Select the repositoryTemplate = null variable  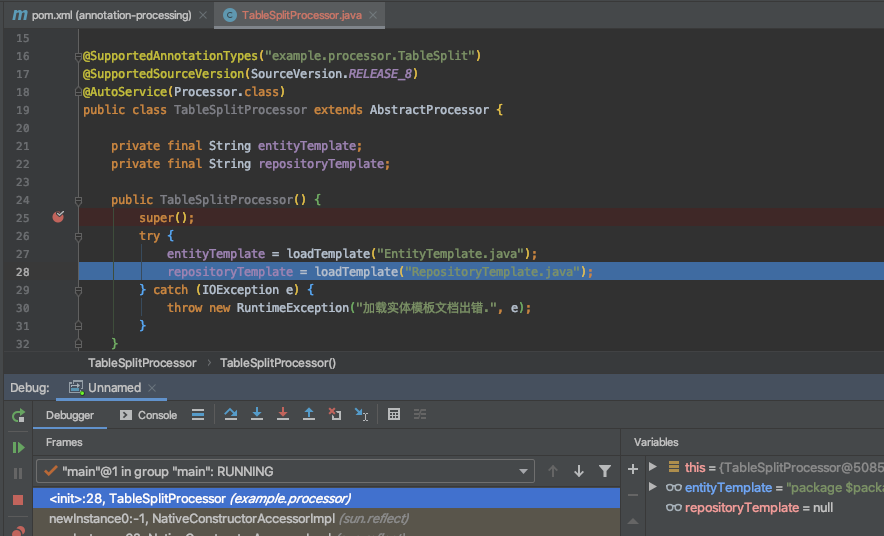click(750, 508)
